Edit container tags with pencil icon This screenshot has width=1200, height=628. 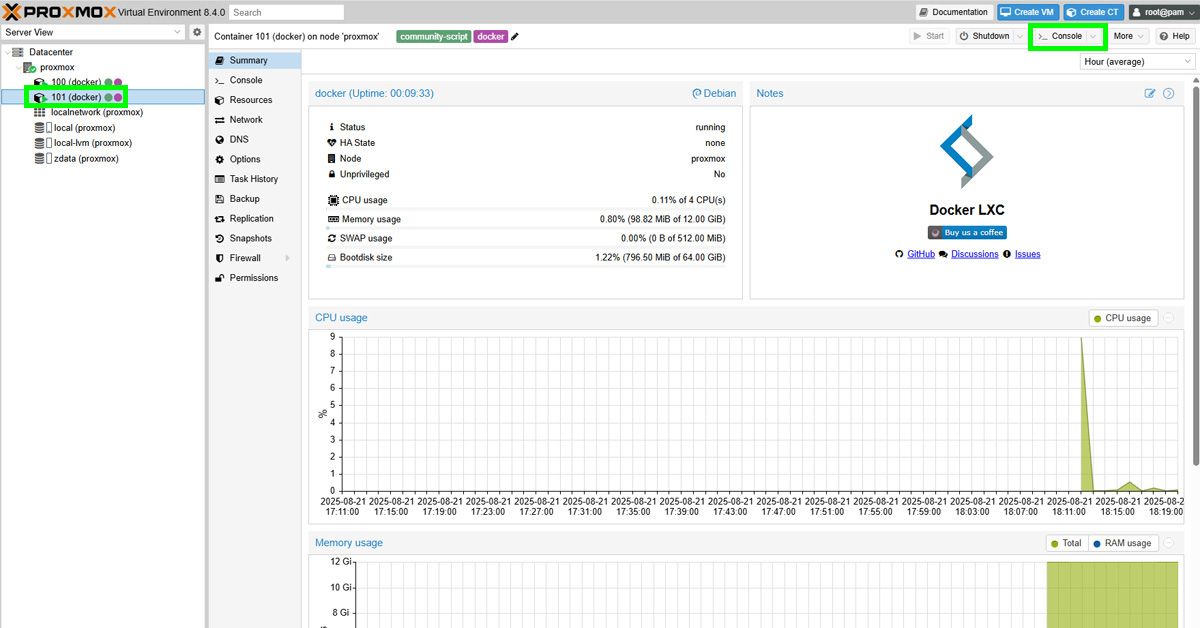tap(515, 37)
